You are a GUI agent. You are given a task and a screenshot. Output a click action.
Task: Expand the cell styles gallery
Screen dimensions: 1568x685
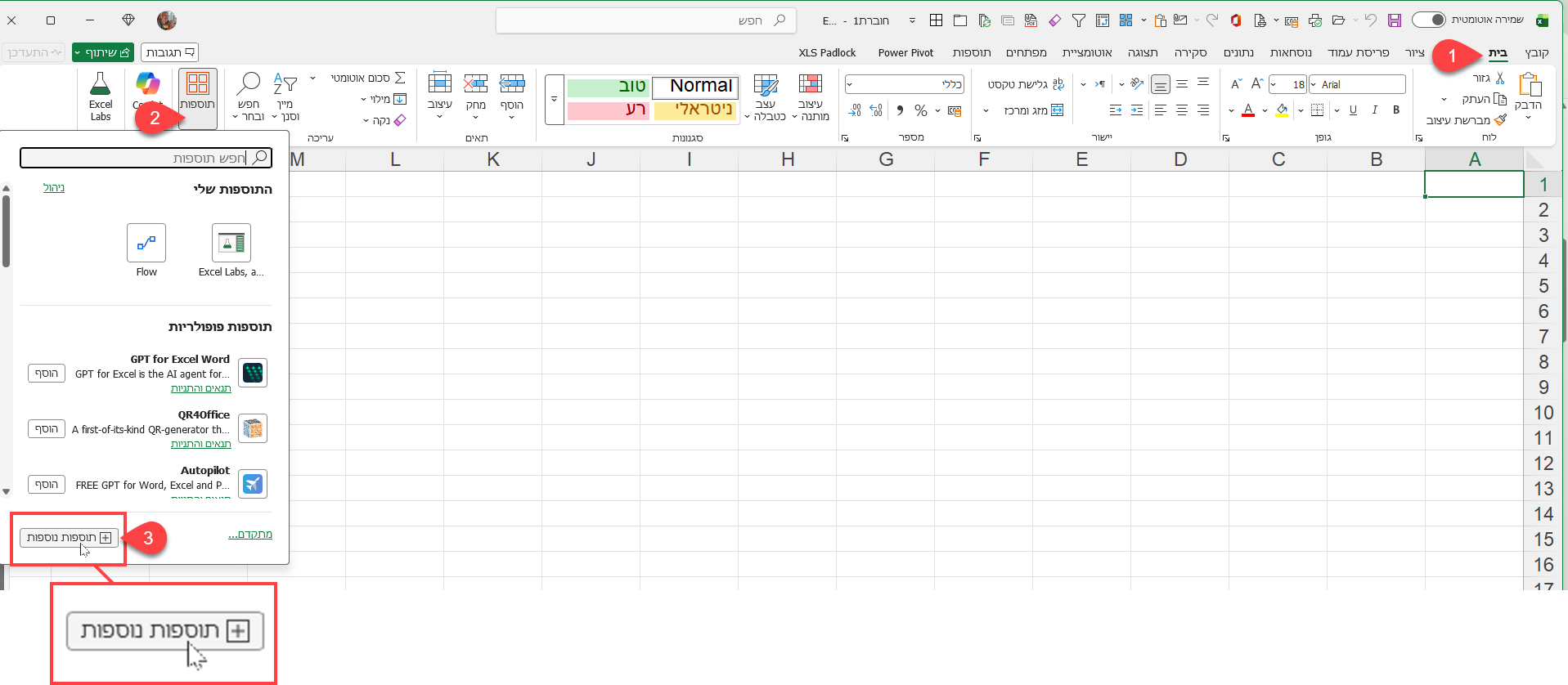coord(554,99)
